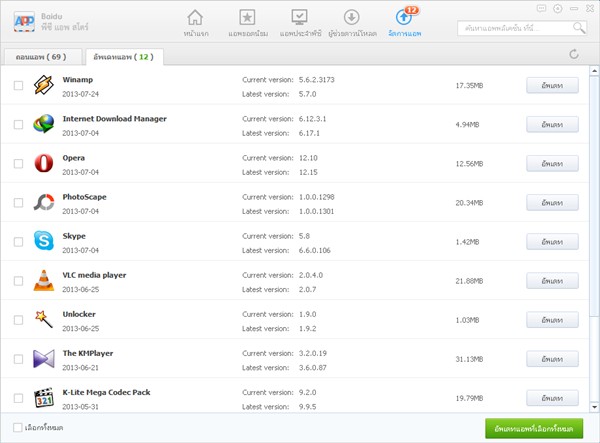The image size is (600, 443).
Task: Tick the Skype checkbox
Action: pos(18,242)
